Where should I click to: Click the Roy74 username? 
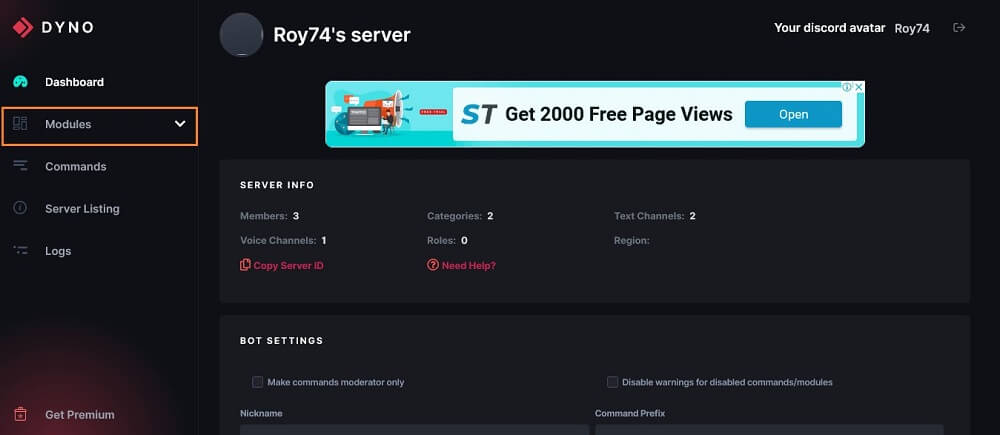point(912,29)
